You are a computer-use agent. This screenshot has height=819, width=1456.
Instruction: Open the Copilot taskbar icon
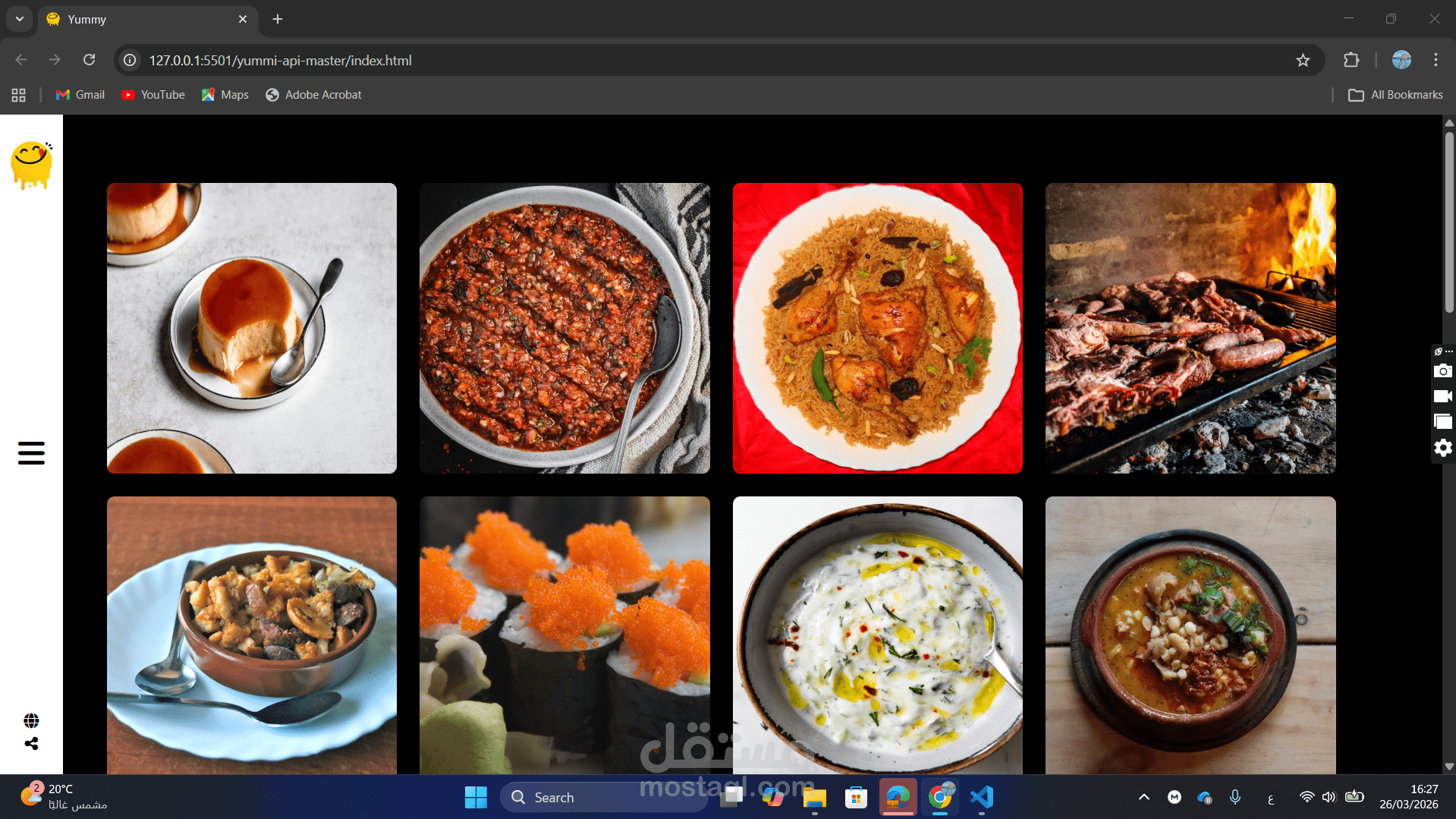[772, 797]
